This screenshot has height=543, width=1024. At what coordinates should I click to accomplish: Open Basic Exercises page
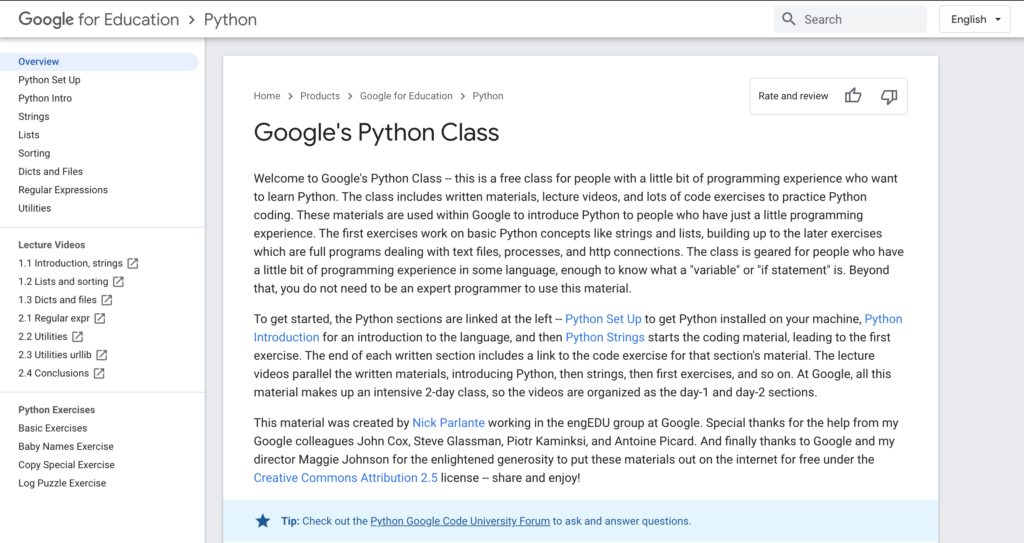52,428
